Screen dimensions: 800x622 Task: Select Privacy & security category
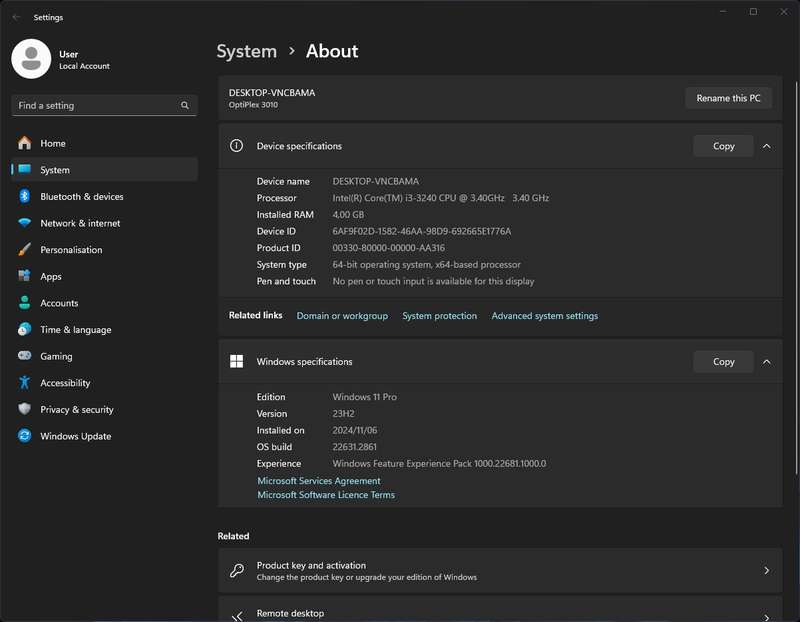(x=104, y=409)
